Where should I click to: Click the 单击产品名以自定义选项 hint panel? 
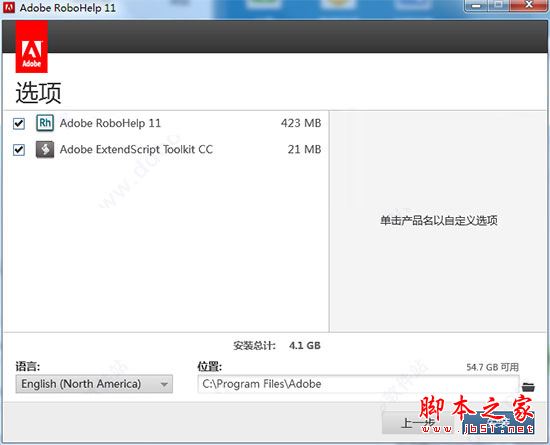tap(439, 221)
